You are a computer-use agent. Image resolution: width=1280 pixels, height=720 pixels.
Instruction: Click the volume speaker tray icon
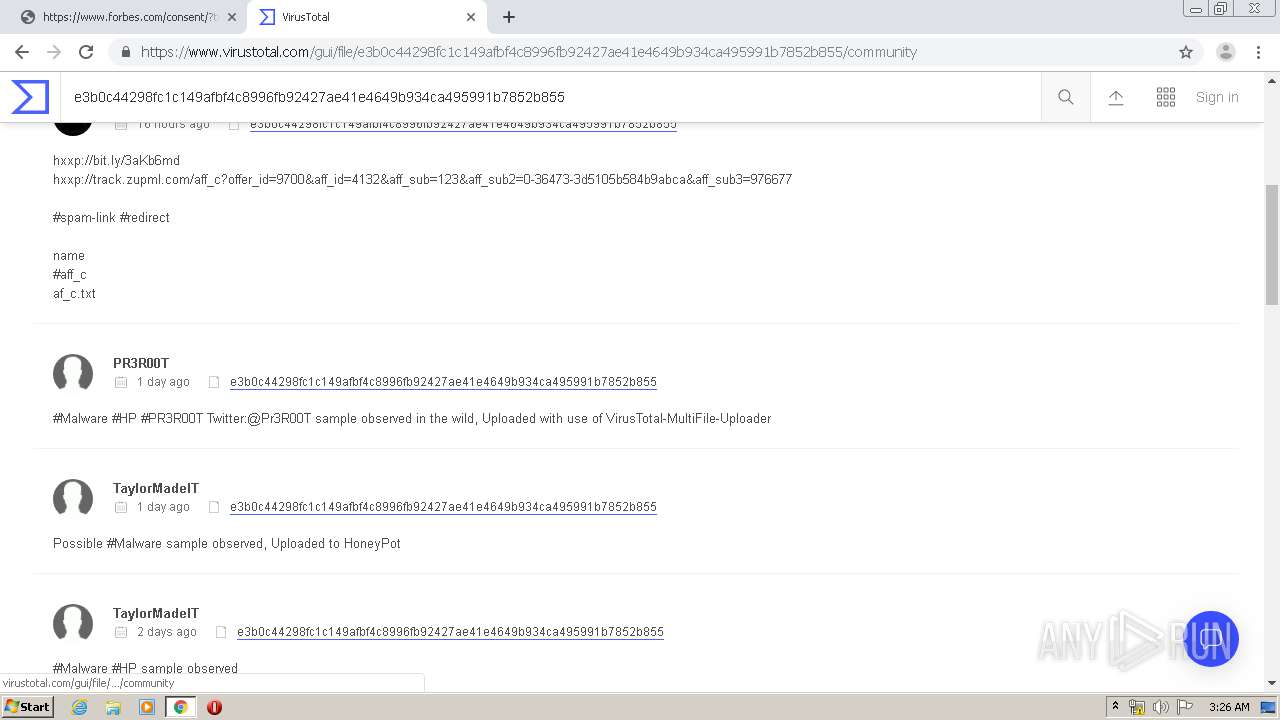[x=1160, y=707]
